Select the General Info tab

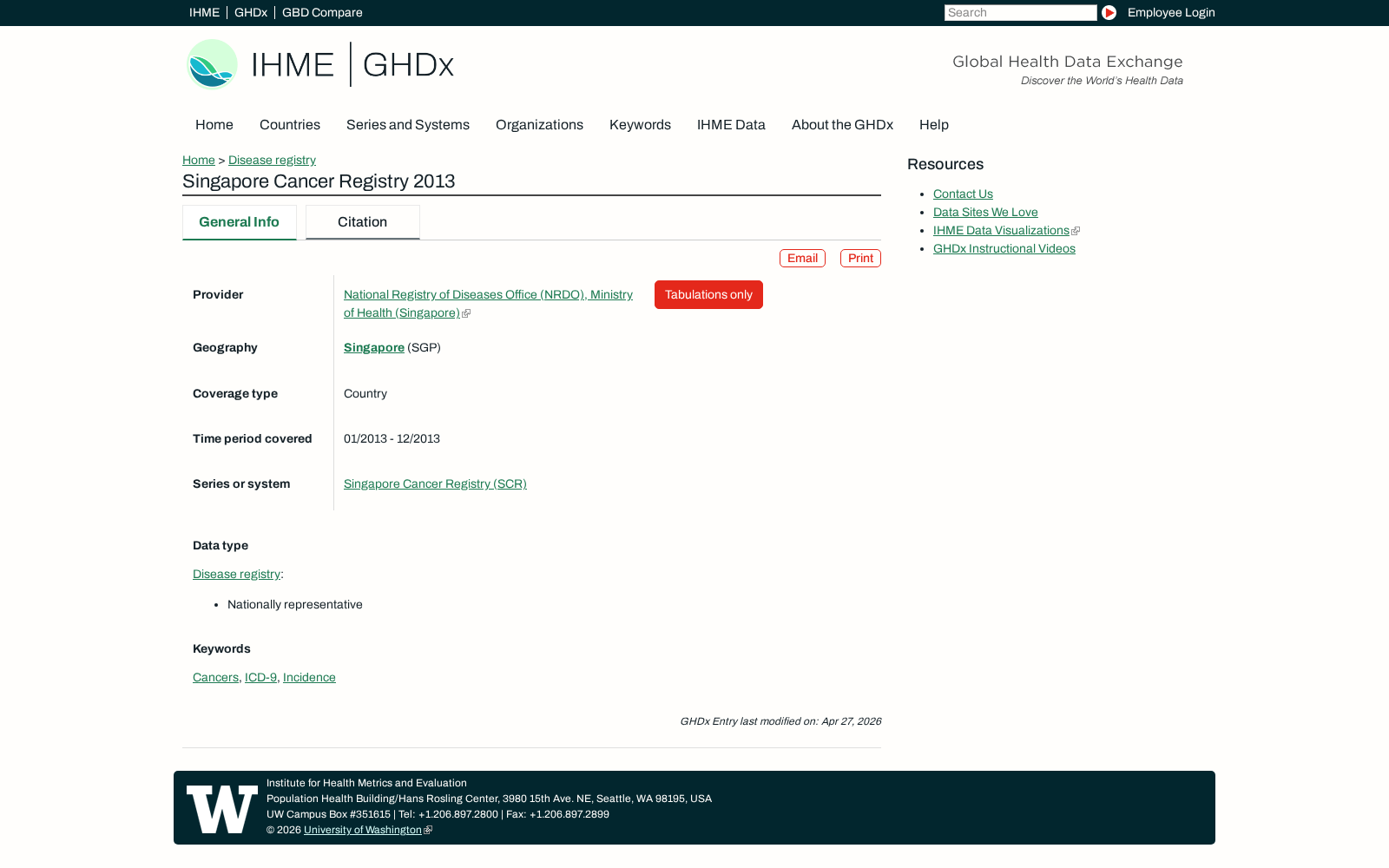240,222
